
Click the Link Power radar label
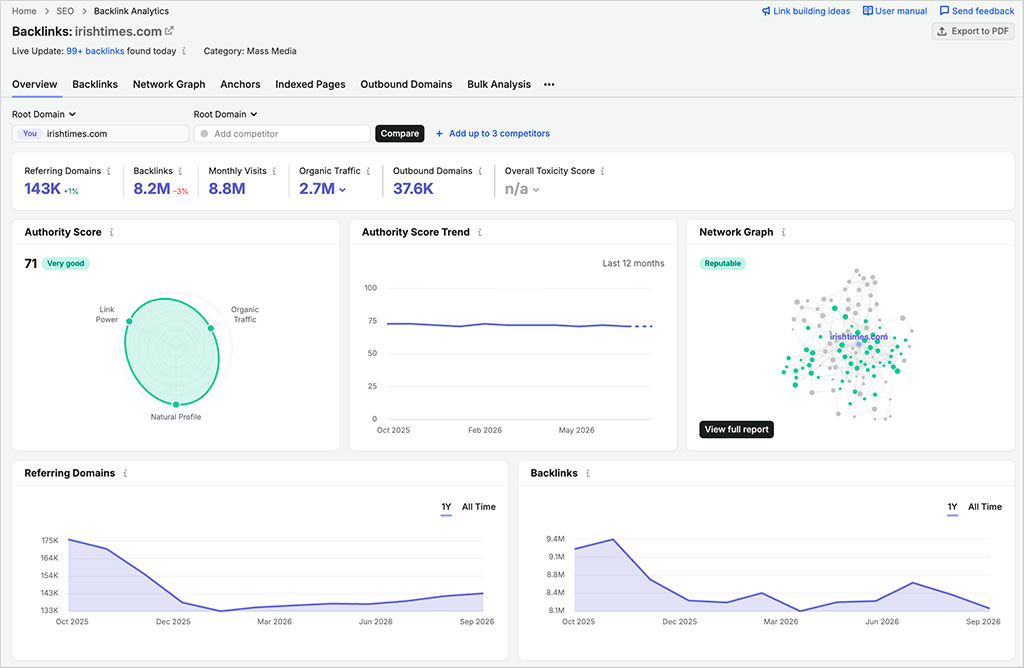[x=106, y=315]
